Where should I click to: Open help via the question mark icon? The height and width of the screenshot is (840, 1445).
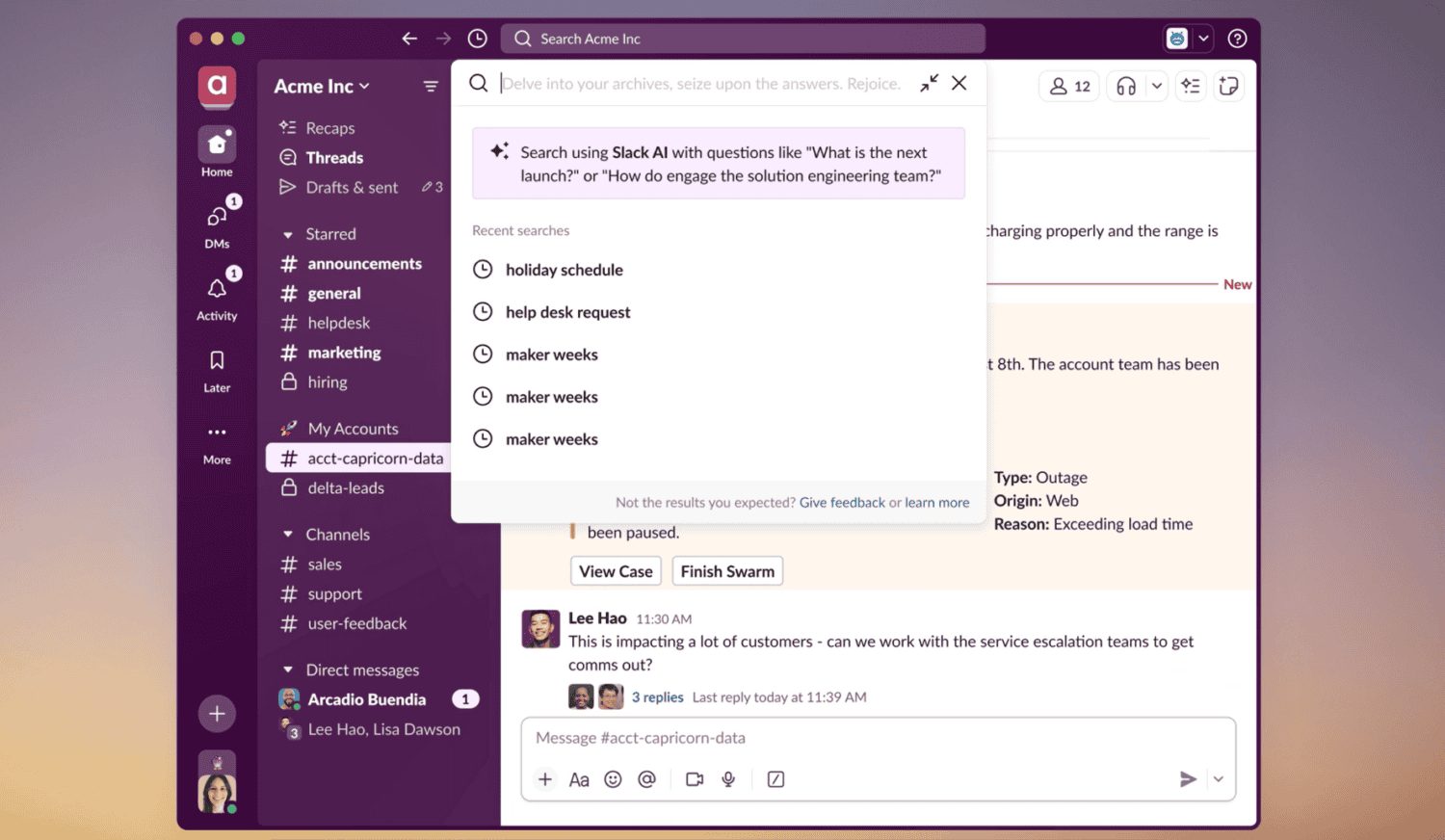[1237, 39]
